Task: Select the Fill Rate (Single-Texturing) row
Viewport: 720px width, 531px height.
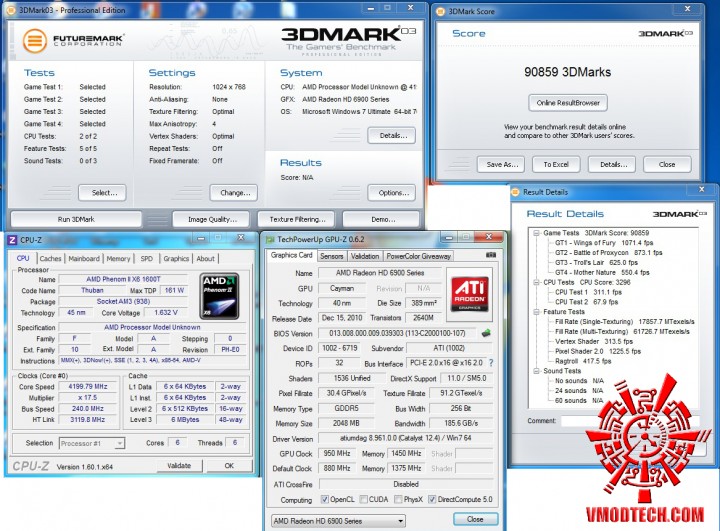Action: [624, 322]
